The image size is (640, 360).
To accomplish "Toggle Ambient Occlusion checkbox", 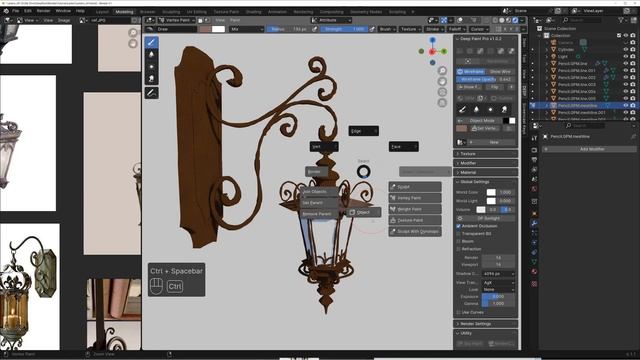I will coord(458,226).
